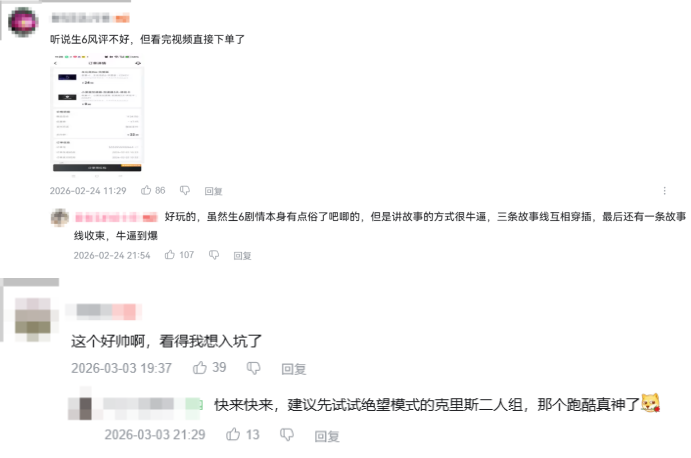This screenshot has width=691, height=458.
Task: Reply to the 好玩的 story-line comment
Action: tap(242, 256)
